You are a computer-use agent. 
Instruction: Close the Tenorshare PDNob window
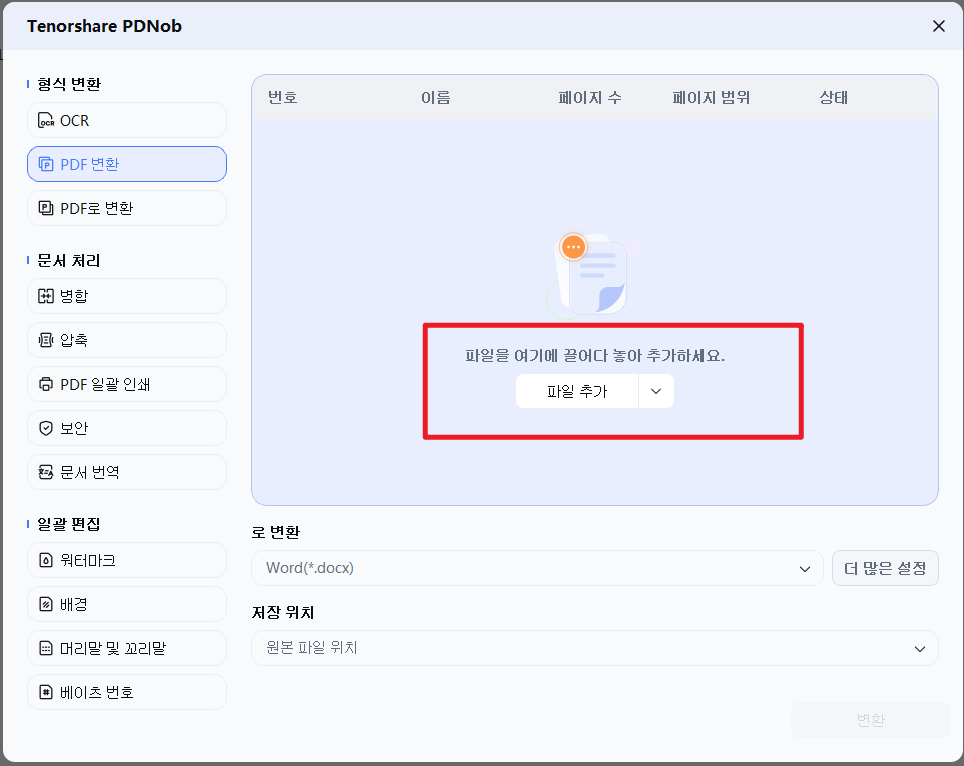pos(938,26)
